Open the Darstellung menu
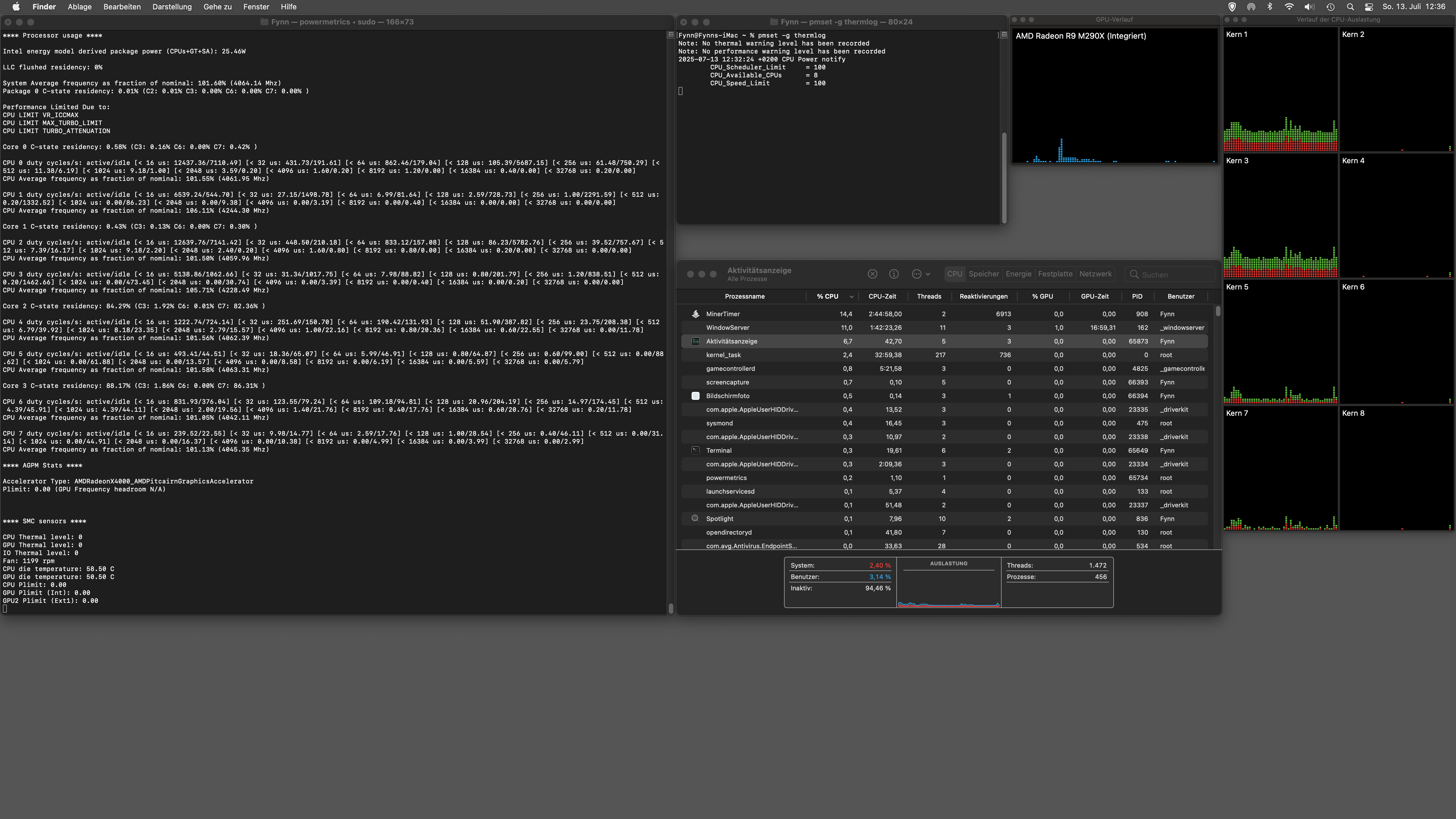The width and height of the screenshot is (1456, 819). click(172, 7)
